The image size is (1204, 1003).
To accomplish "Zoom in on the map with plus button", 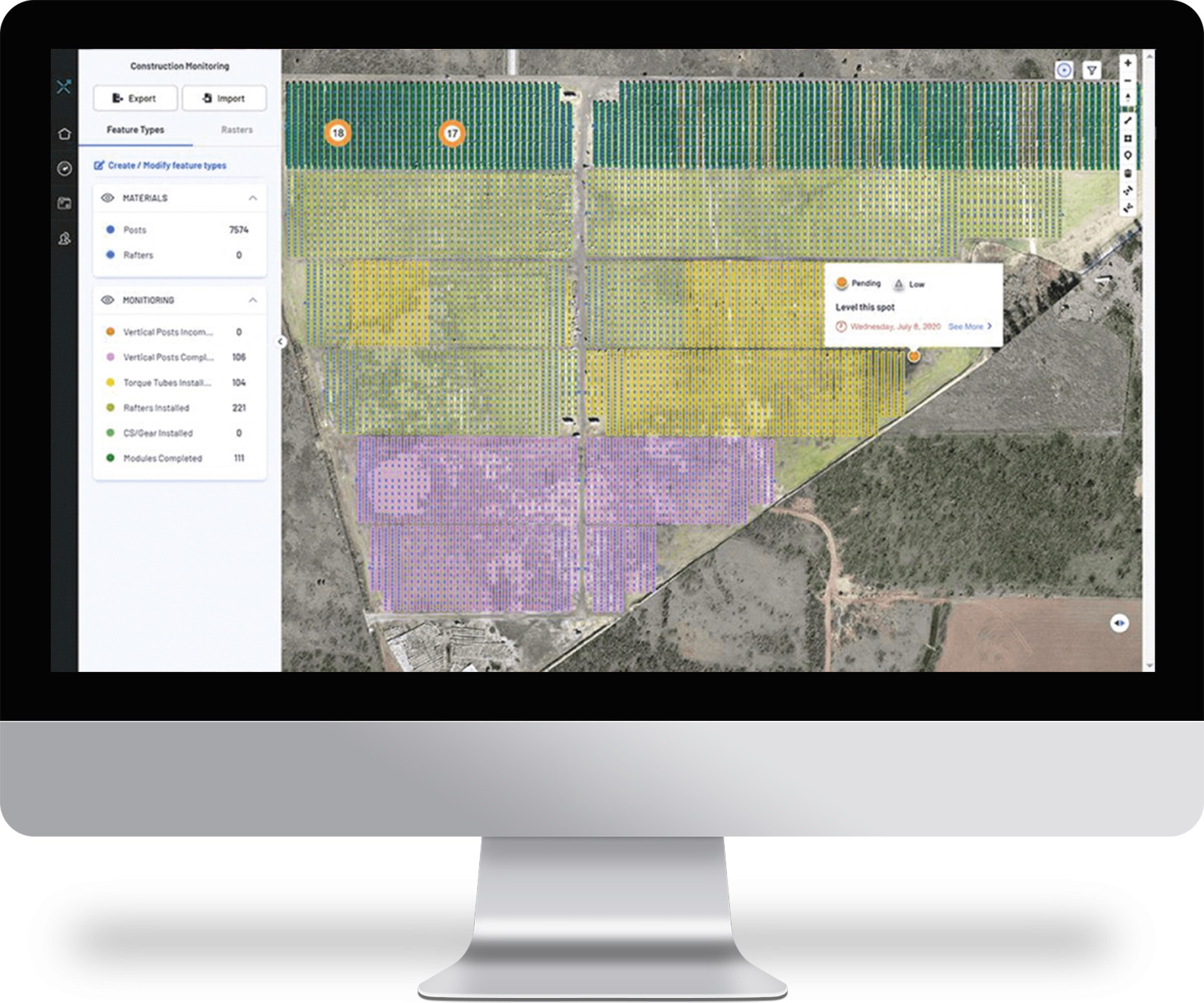I will (1127, 63).
